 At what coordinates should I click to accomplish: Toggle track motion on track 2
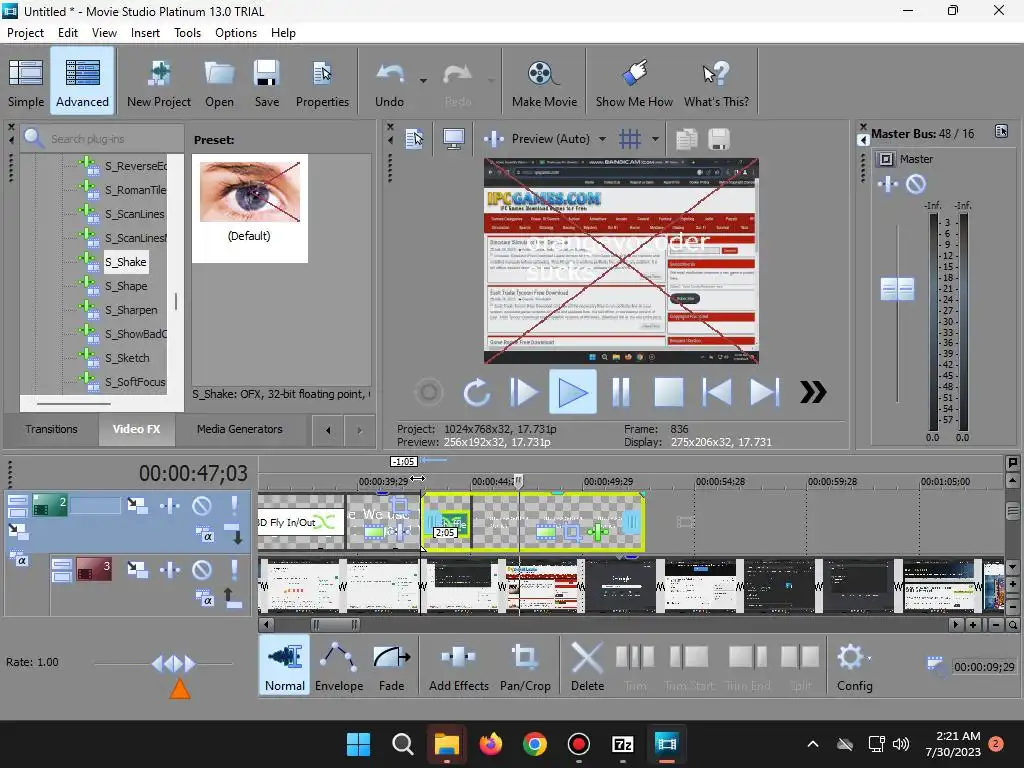(x=137, y=505)
